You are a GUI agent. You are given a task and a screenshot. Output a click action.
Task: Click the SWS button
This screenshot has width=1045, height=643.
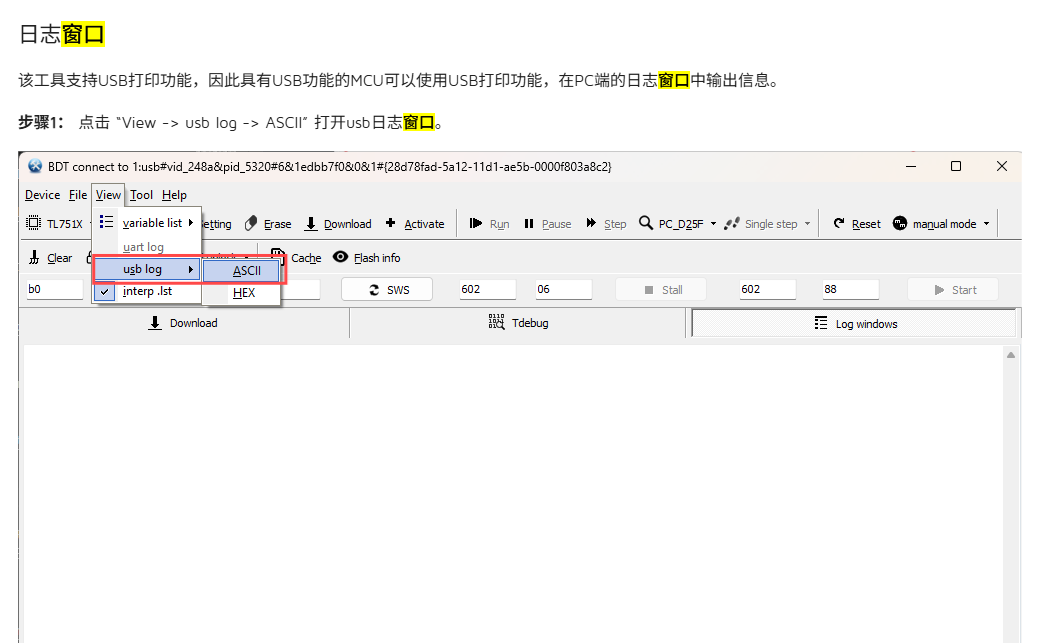click(x=386, y=290)
